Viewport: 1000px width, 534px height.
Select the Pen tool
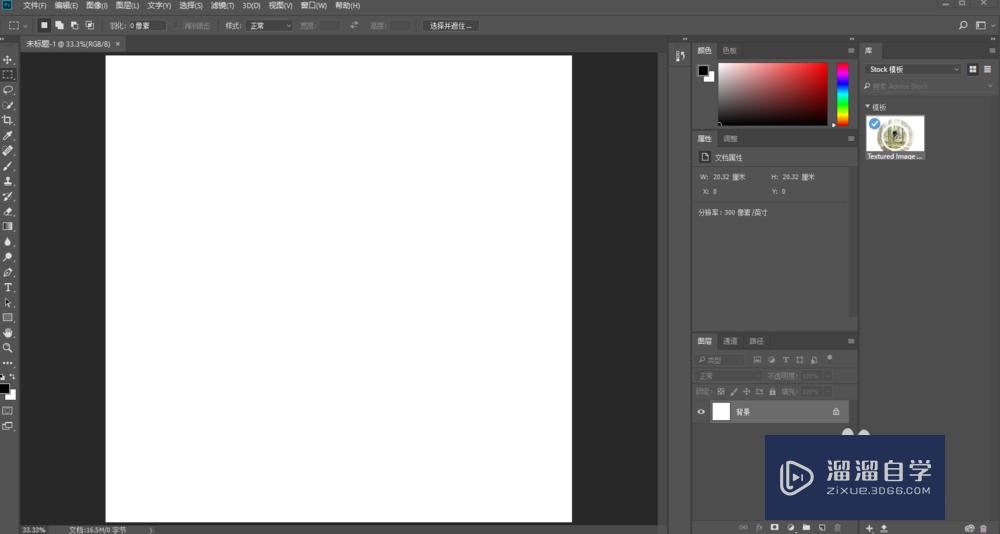[8, 272]
